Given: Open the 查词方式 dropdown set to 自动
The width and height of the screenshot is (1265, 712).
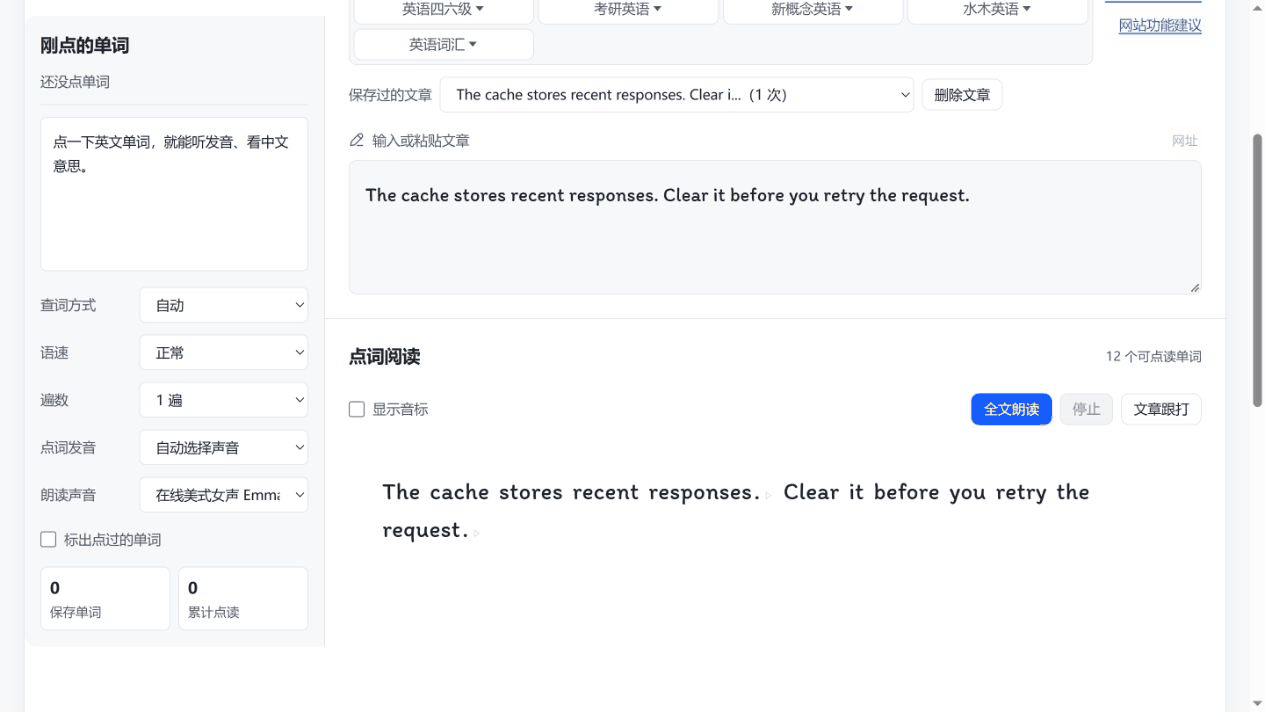Looking at the screenshot, I should (x=224, y=306).
